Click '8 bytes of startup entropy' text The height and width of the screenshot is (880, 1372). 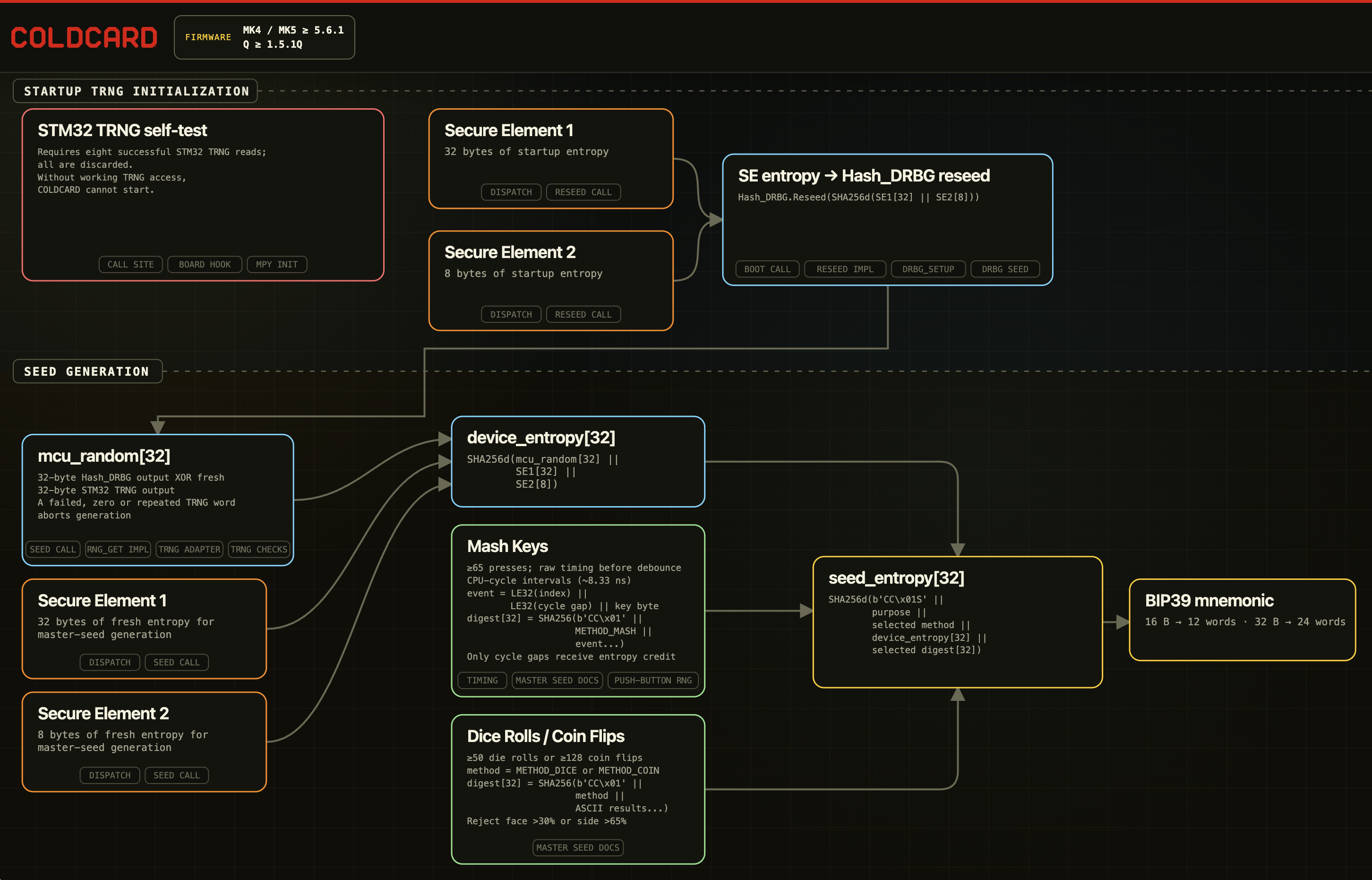click(523, 273)
